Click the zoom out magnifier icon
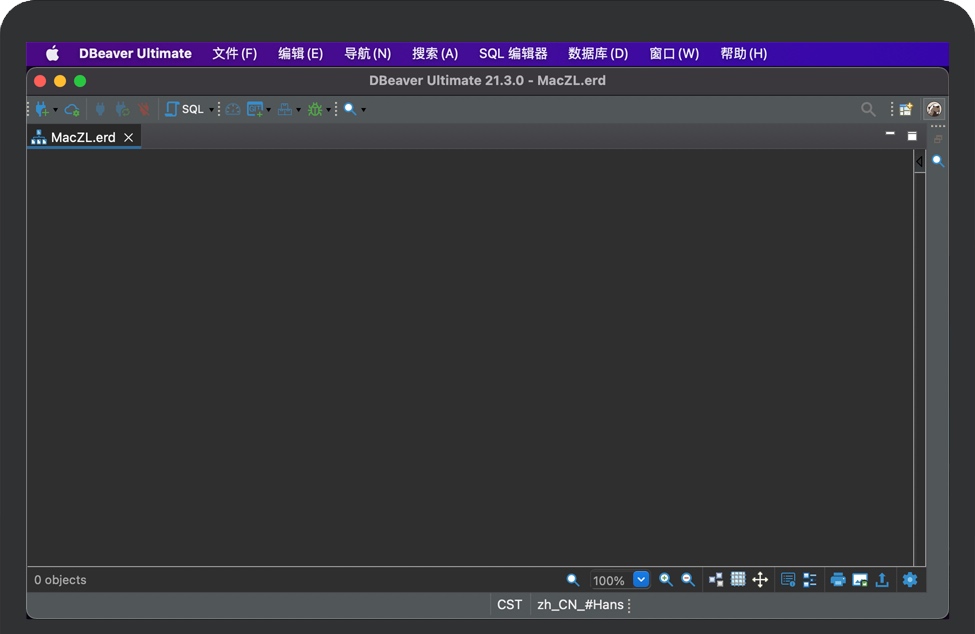975x634 pixels. pos(688,580)
